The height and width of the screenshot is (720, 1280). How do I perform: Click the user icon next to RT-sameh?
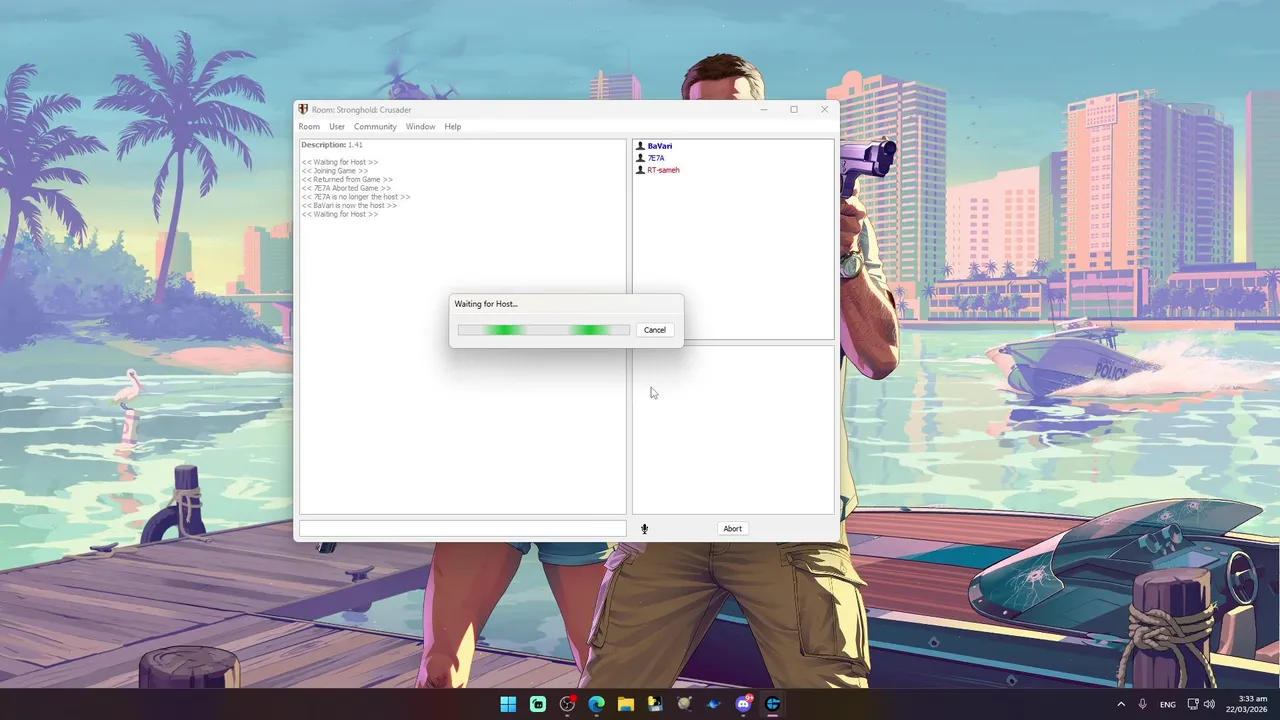641,170
